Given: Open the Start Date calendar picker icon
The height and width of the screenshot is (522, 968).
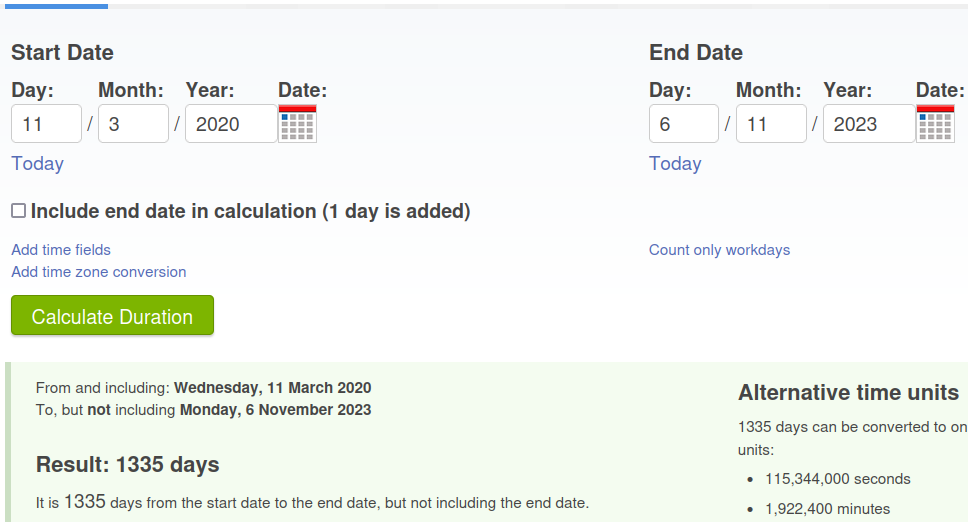Looking at the screenshot, I should pos(298,123).
